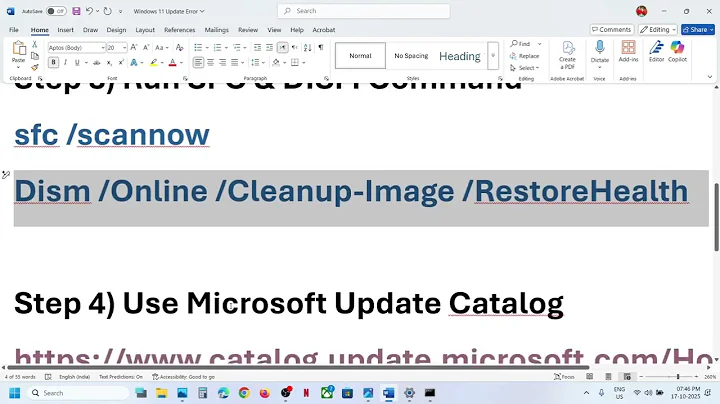This screenshot has height=404, width=720.
Task: Click the Redo arrow in title bar
Action: click(107, 11)
